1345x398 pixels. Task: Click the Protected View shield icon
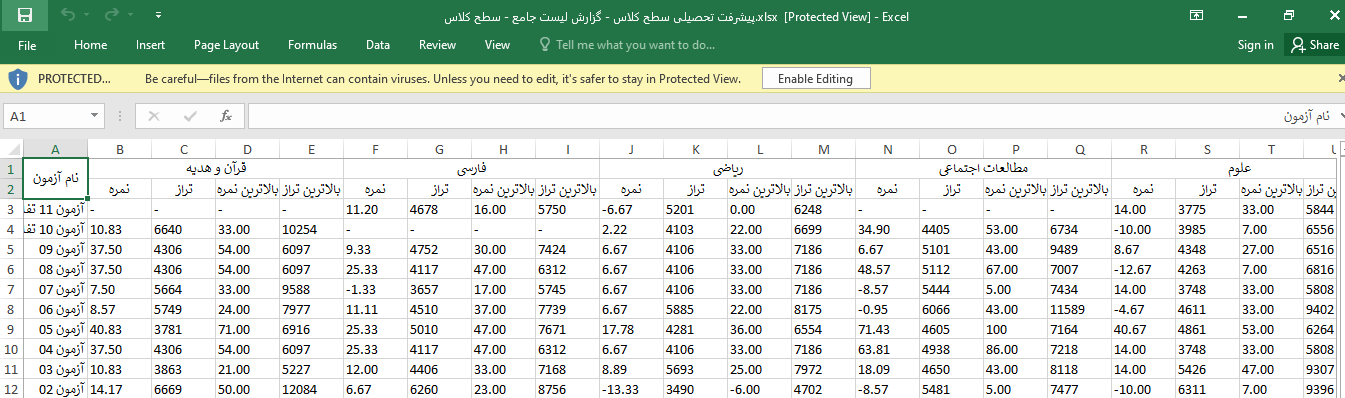click(18, 78)
